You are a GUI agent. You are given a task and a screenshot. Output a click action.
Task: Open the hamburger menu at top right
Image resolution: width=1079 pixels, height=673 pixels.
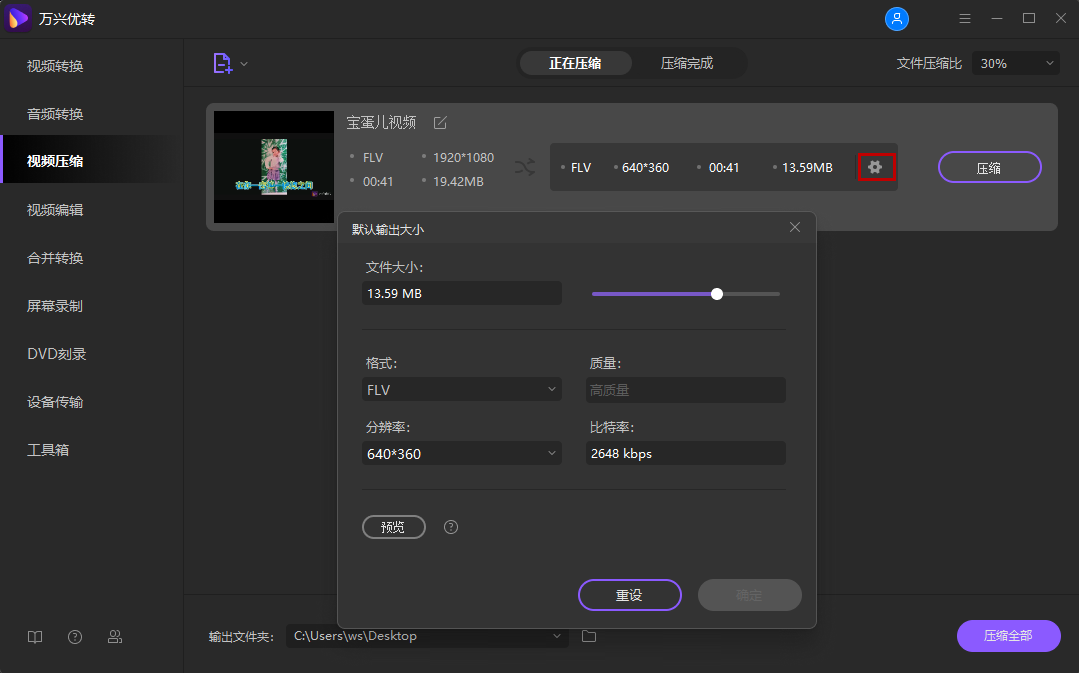(x=964, y=18)
